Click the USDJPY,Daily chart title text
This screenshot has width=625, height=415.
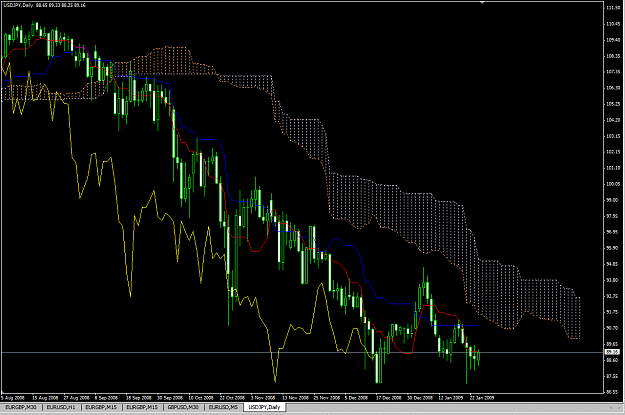(x=19, y=5)
